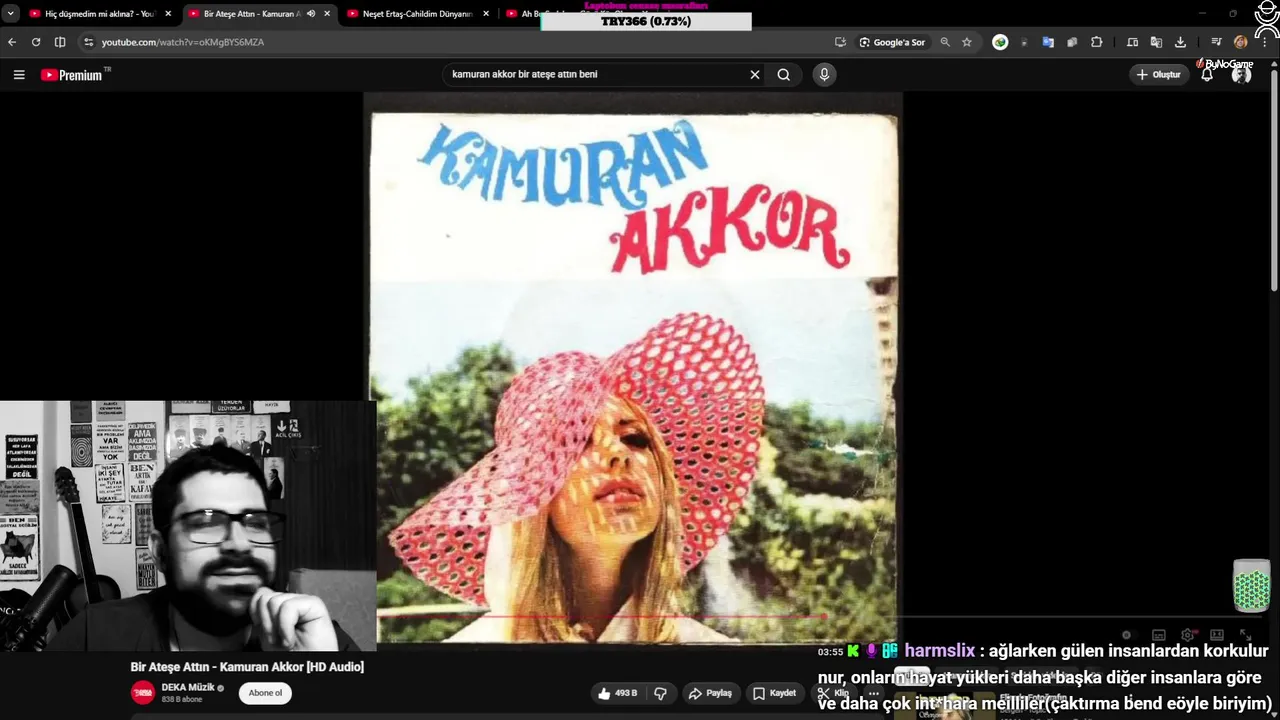Click the address bar URL

183,42
